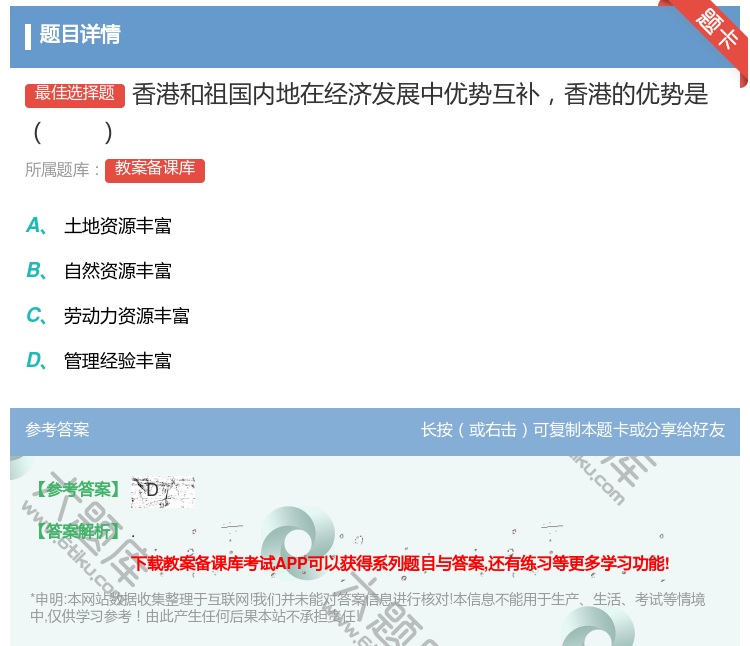This screenshot has height=646, width=750.
Task: Select option letter A
Action: point(35,226)
